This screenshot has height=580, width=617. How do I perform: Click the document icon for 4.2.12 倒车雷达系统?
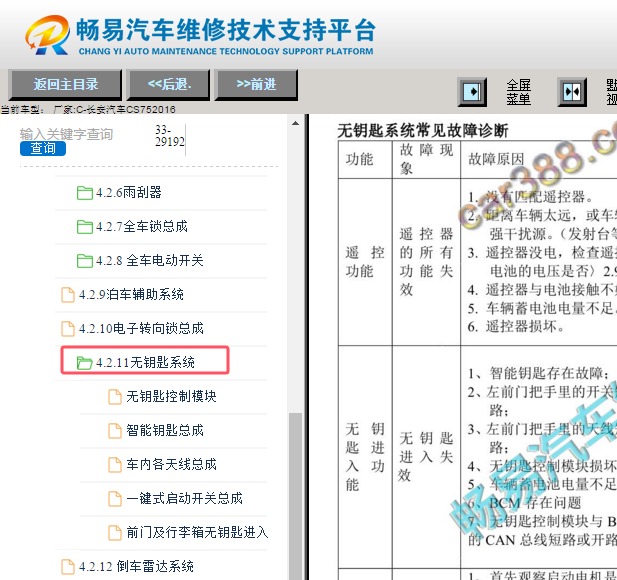point(68,567)
